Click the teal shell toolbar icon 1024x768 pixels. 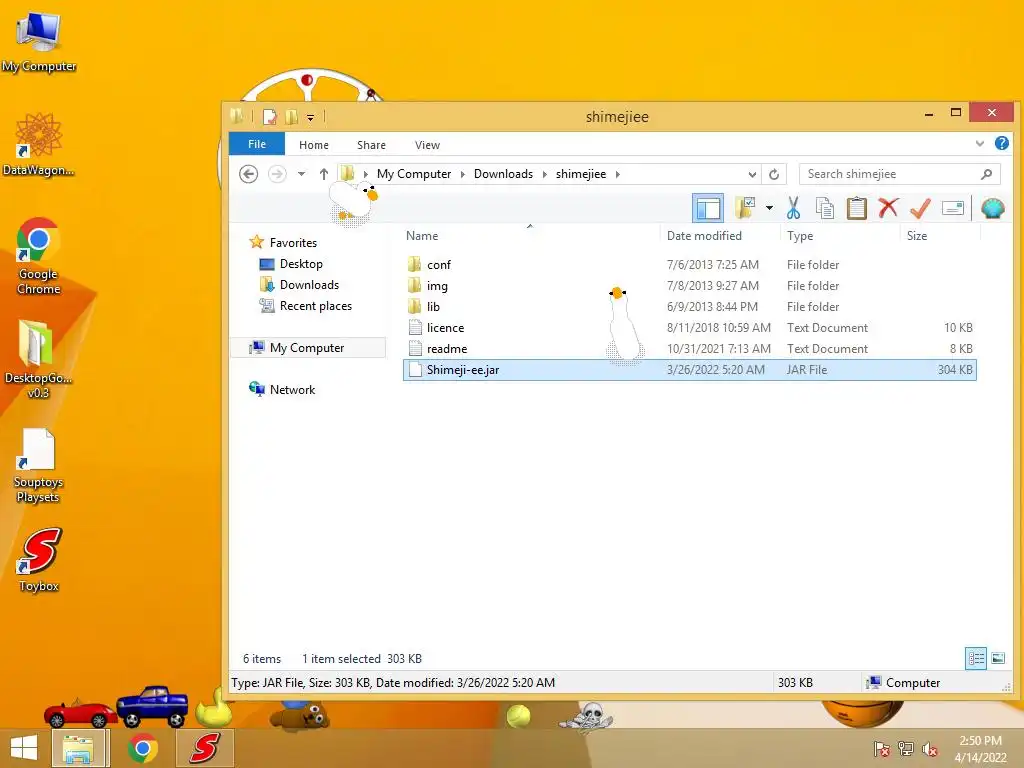993,208
